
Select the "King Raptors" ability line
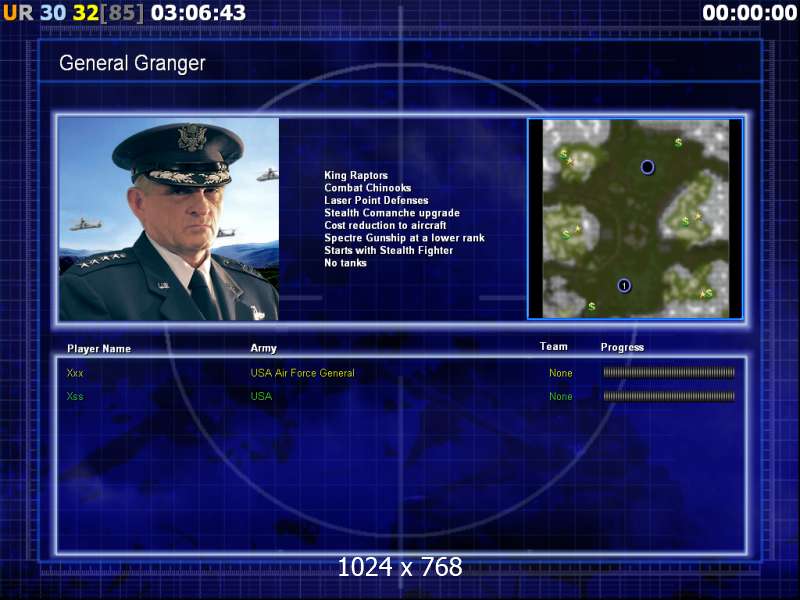click(x=356, y=176)
